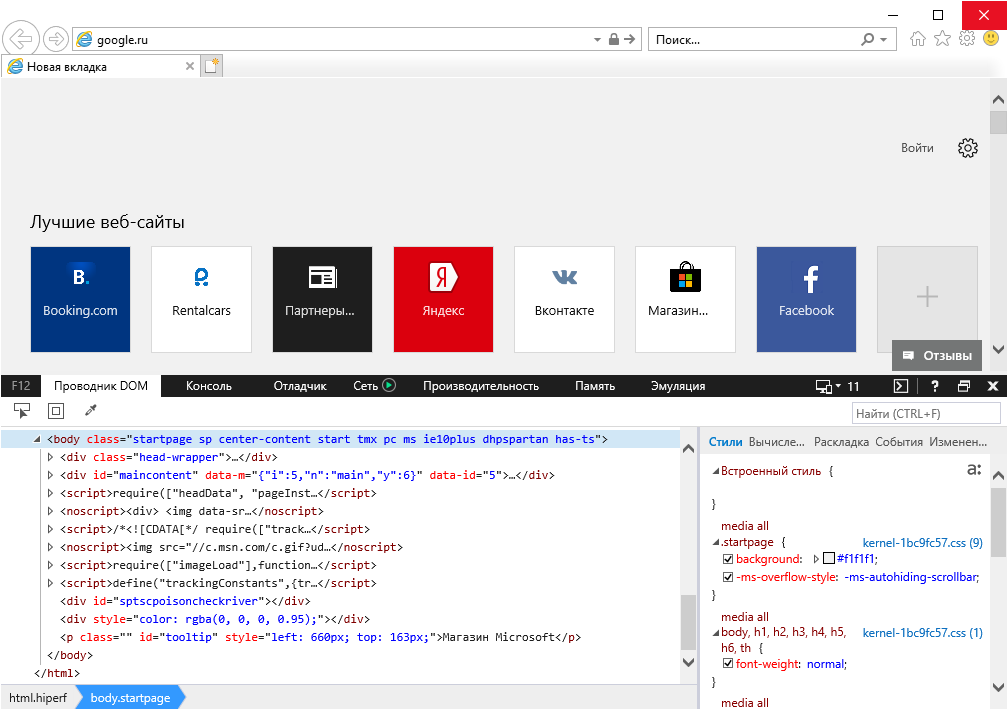
Task: Expand the div maincontent node
Action: (50, 475)
